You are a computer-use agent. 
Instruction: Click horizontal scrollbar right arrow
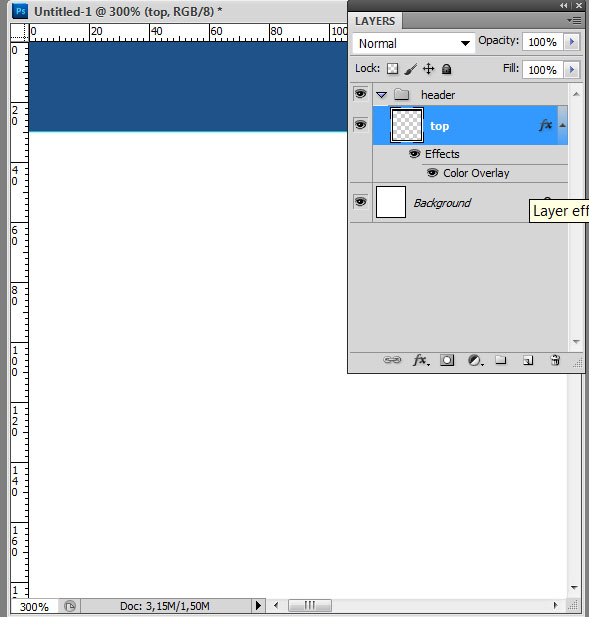click(x=556, y=605)
